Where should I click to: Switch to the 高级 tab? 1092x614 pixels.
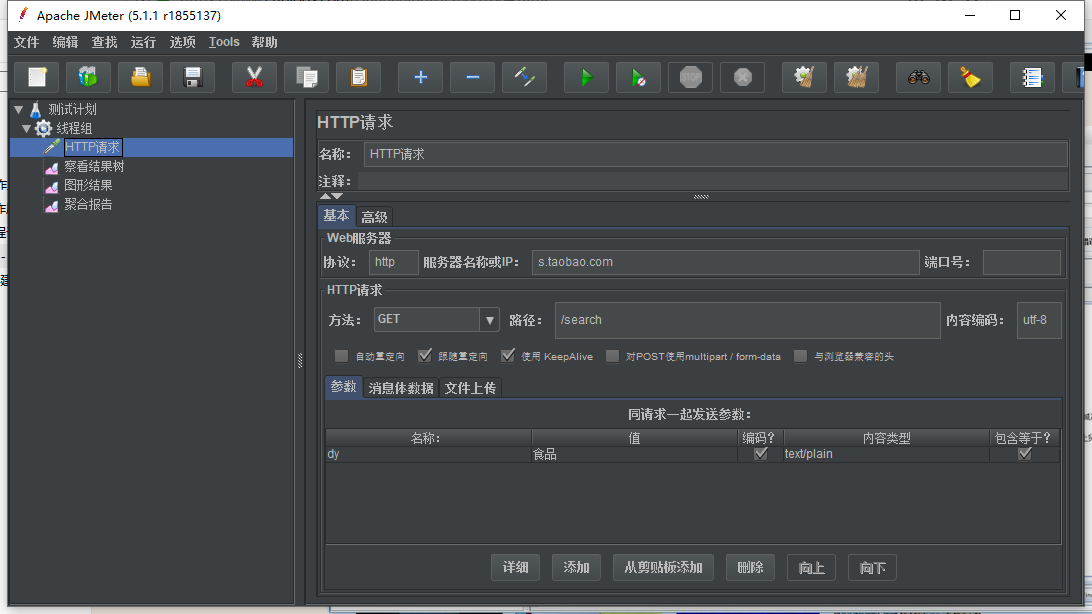[374, 217]
